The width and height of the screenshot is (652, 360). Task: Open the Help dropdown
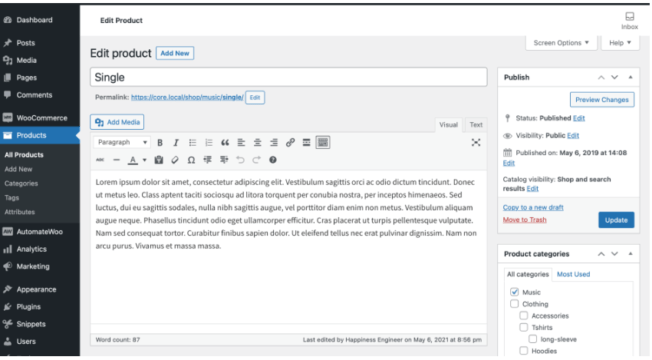click(620, 43)
